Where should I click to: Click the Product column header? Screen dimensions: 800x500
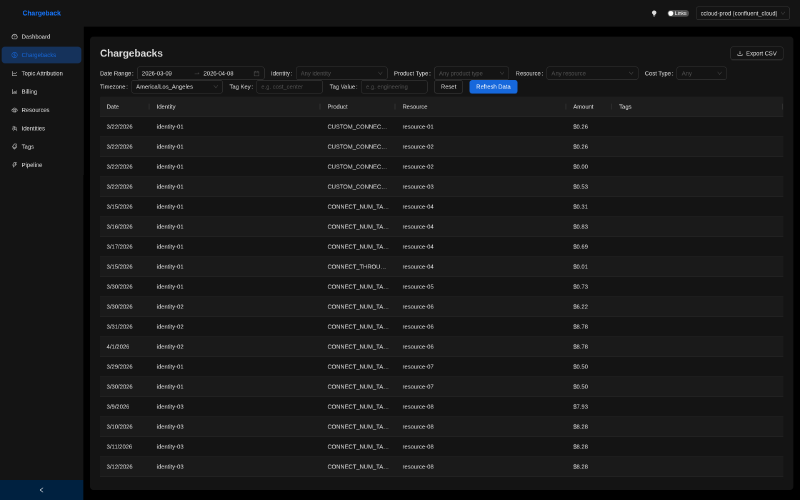click(358, 107)
